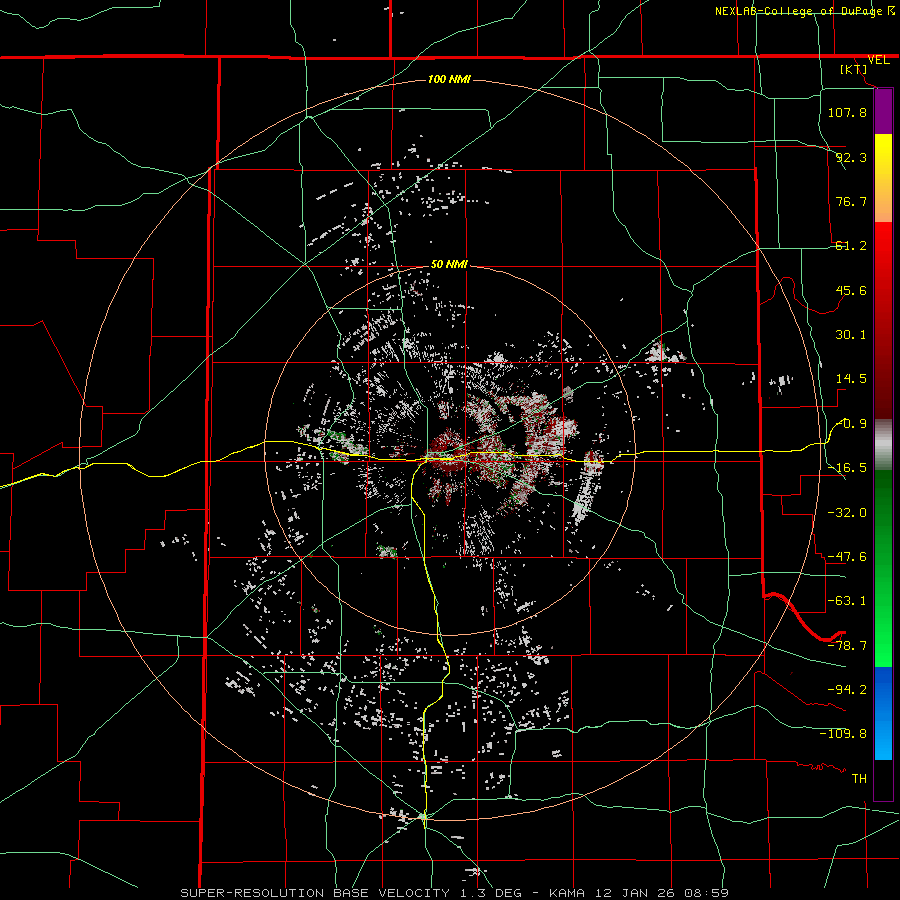The height and width of the screenshot is (900, 900).
Task: Click the -78.7 velocity scale value
Action: 847,646
